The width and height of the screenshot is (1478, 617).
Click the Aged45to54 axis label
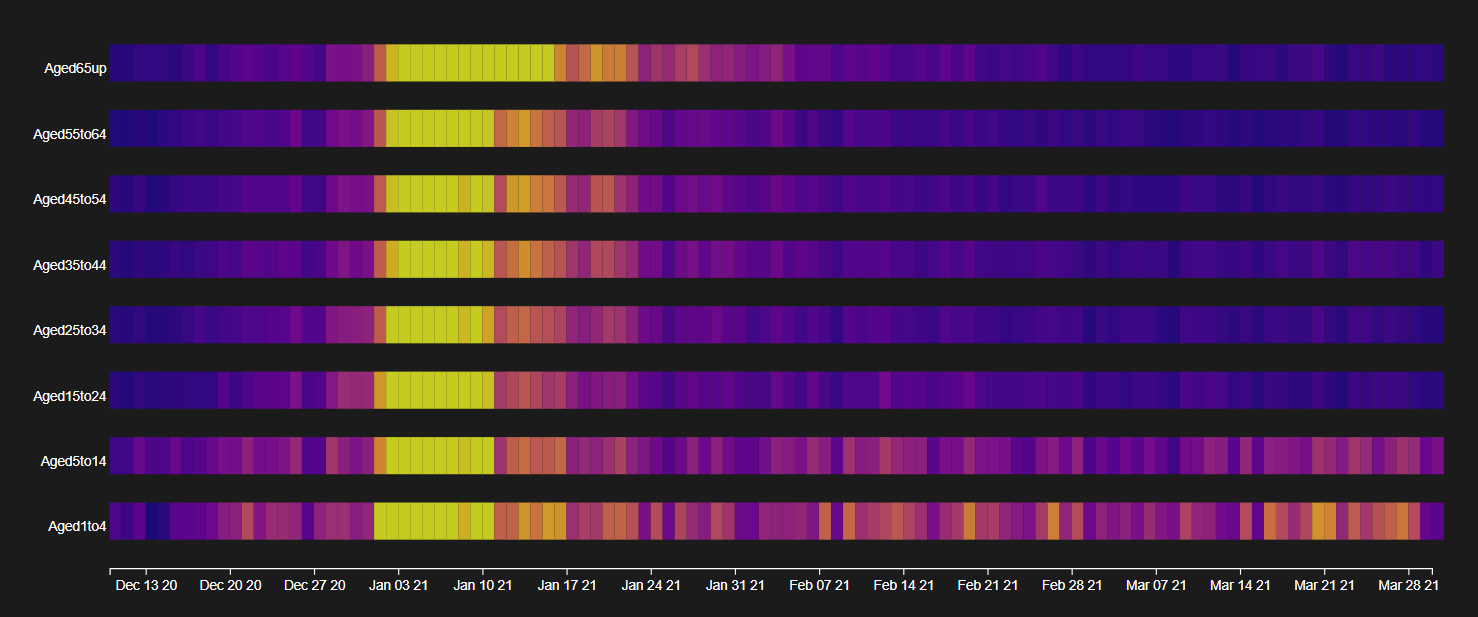[x=70, y=200]
